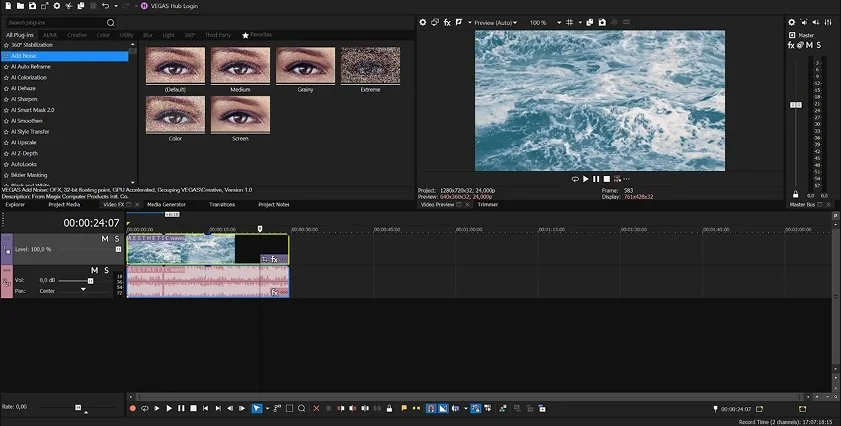Solo the audio track with S
The image size is (841, 426).
106,270
